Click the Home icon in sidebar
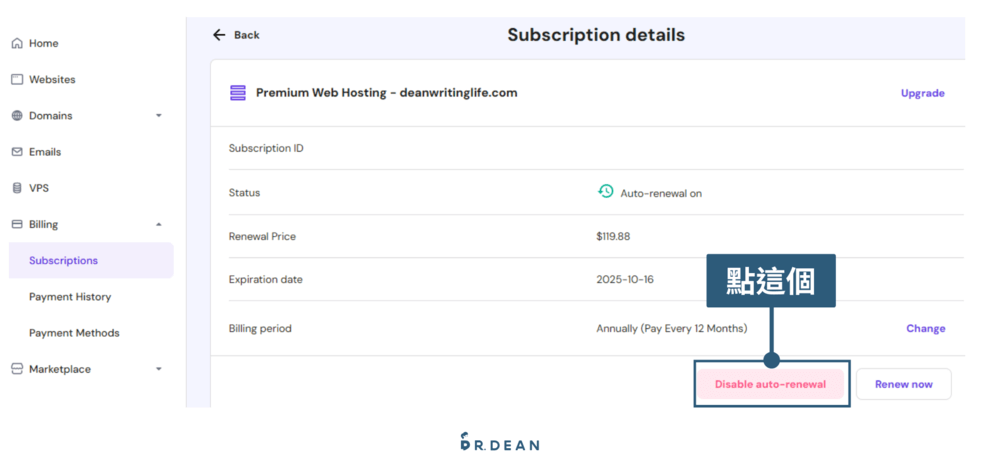 coord(16,44)
